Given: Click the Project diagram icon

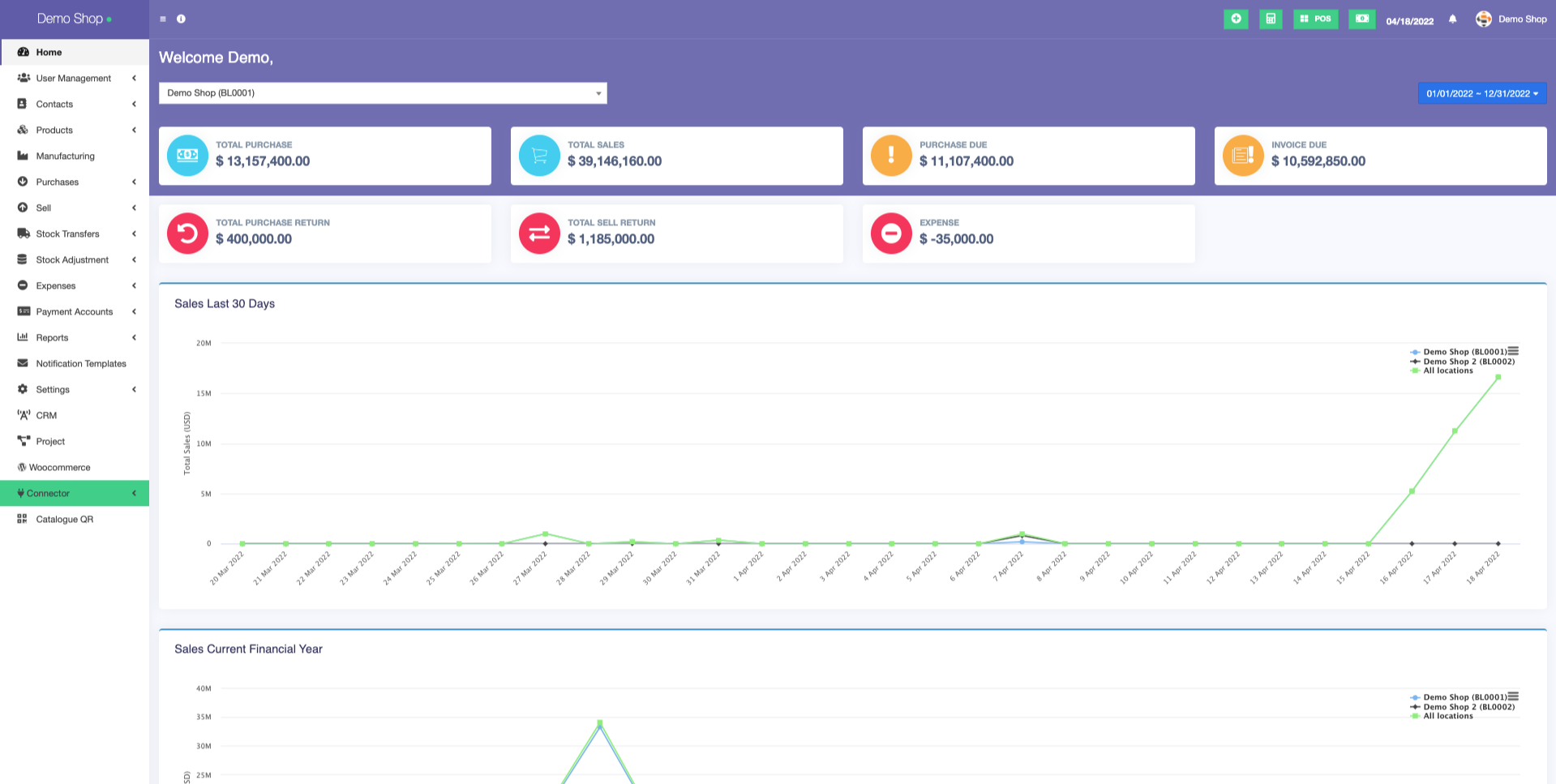Looking at the screenshot, I should pos(24,441).
